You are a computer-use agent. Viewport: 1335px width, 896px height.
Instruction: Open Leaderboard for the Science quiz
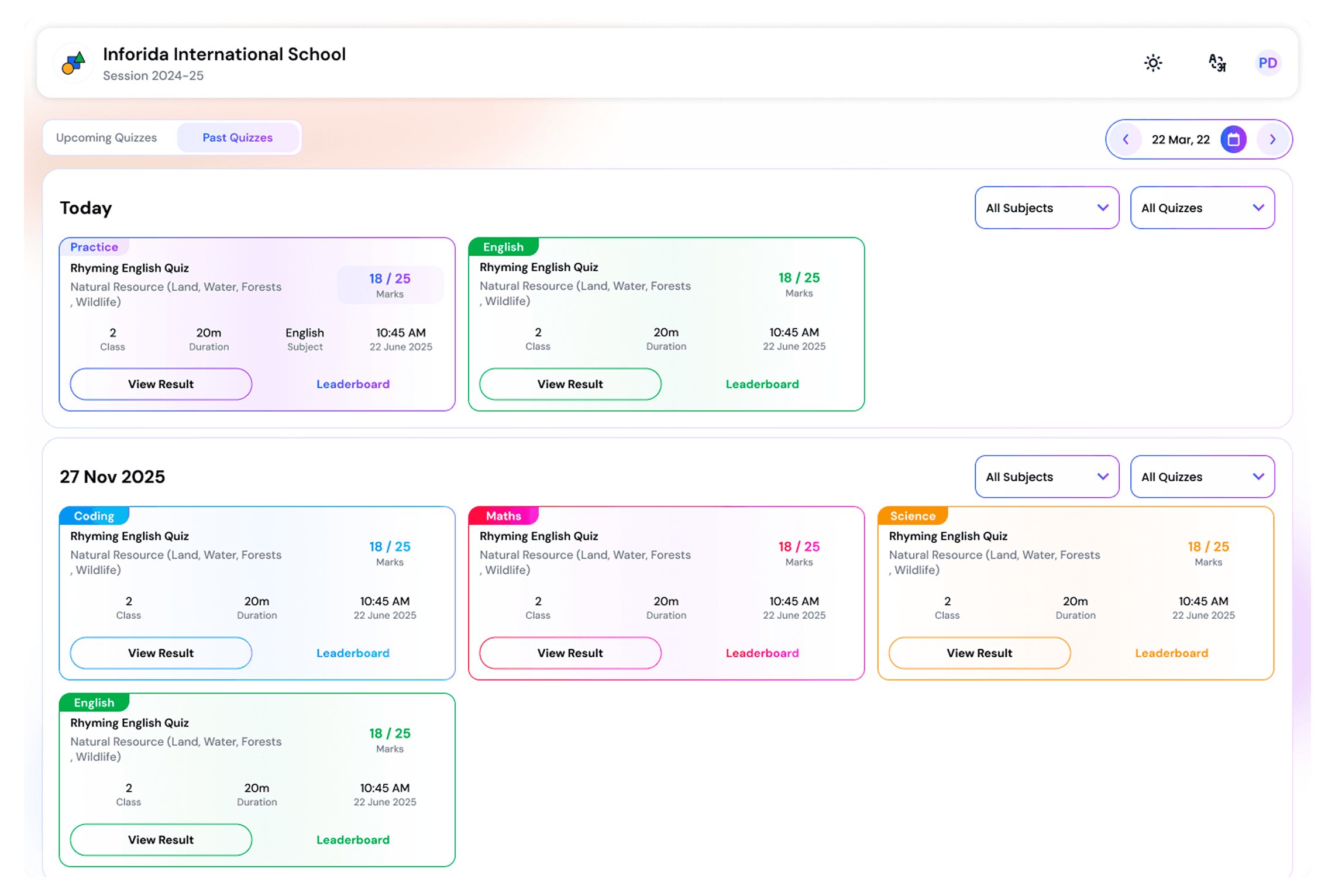pos(1171,653)
